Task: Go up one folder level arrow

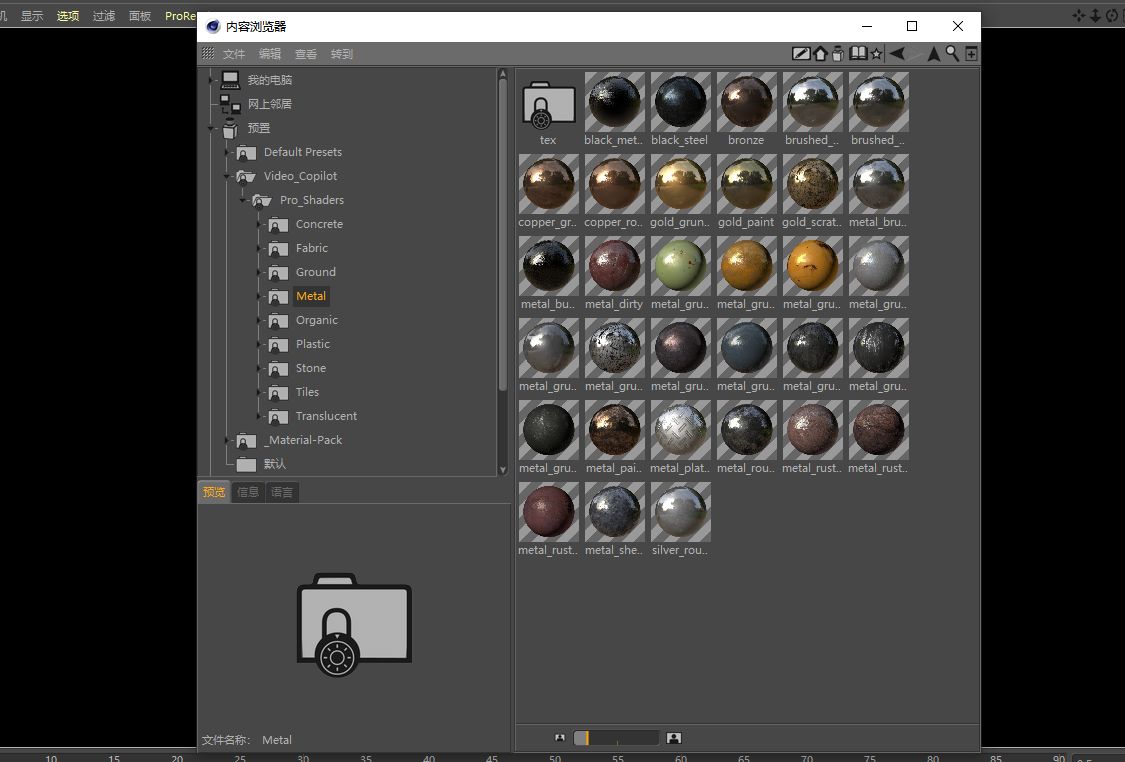Action: (933, 54)
